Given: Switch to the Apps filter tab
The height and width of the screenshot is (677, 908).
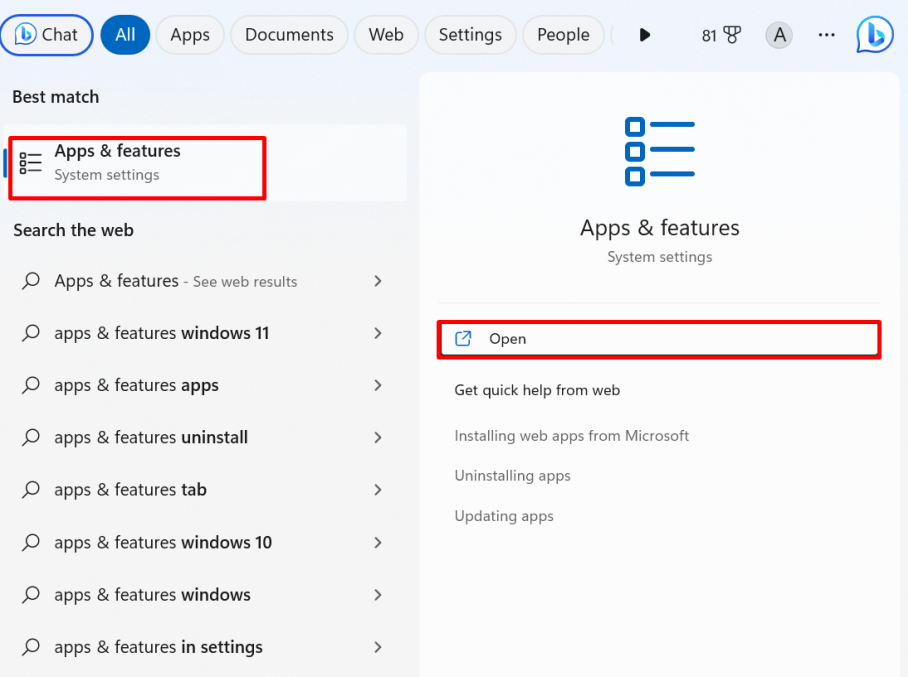Looking at the screenshot, I should [189, 35].
